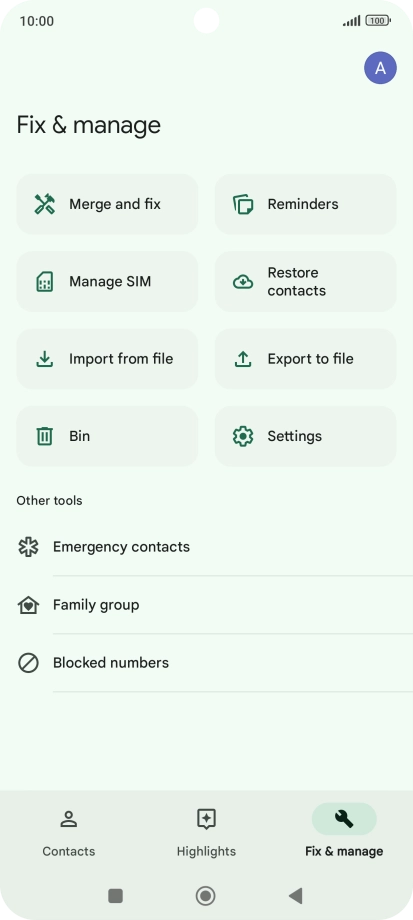This screenshot has height=920, width=413.
Task: Tap the Import from file download icon
Action: click(x=45, y=359)
